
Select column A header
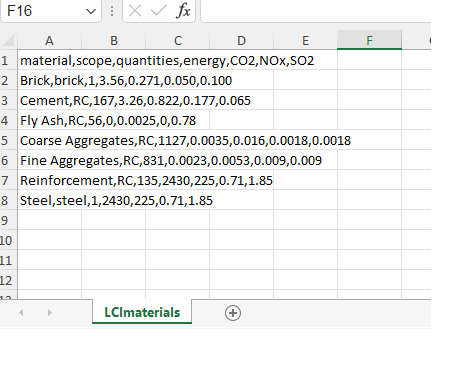click(49, 40)
